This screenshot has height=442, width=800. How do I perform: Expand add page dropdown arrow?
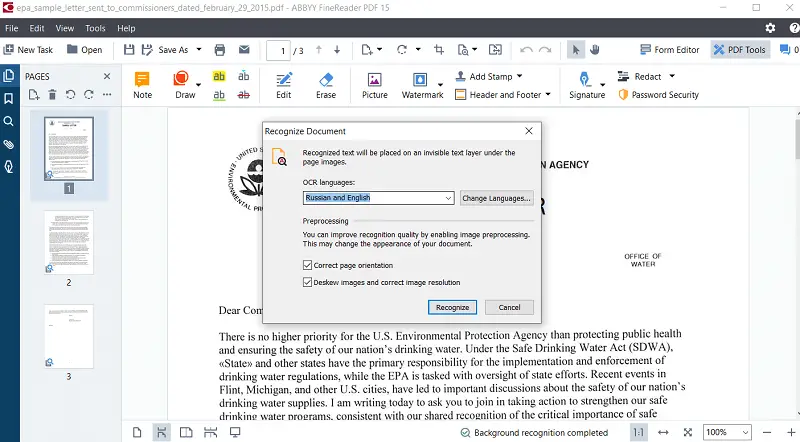coord(379,50)
